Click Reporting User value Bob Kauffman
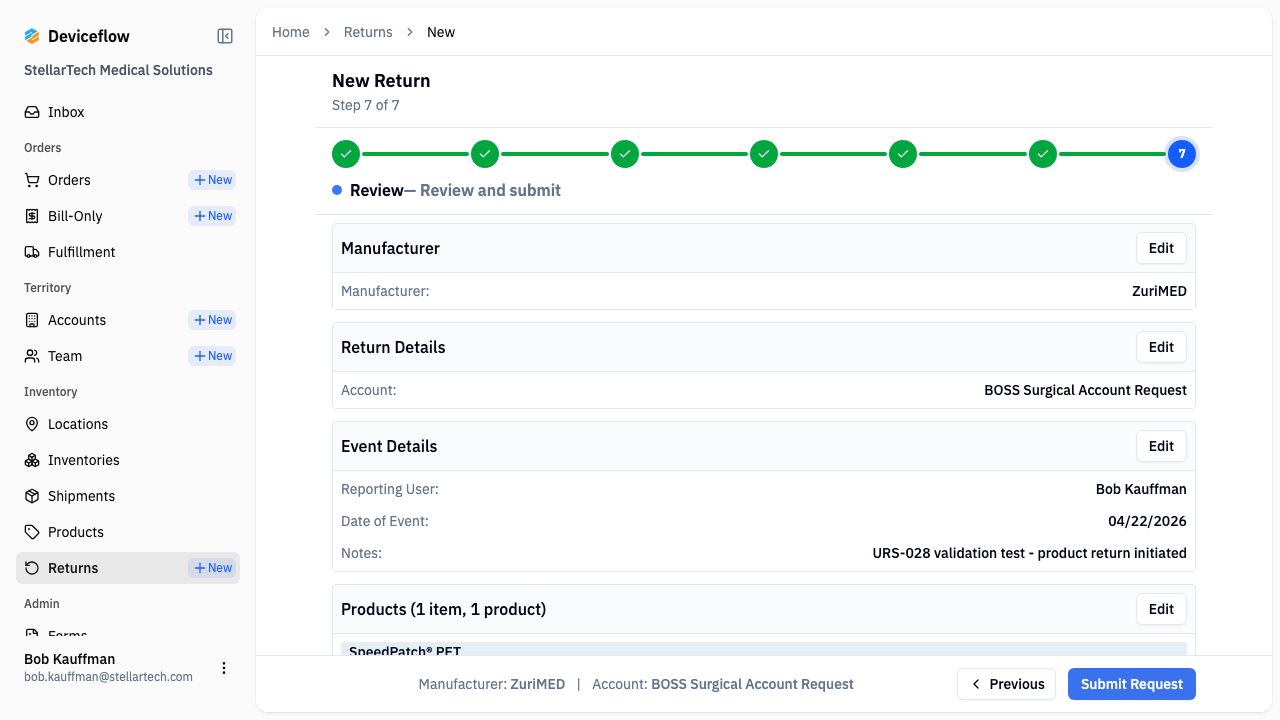This screenshot has width=1280, height=720. click(x=1141, y=489)
